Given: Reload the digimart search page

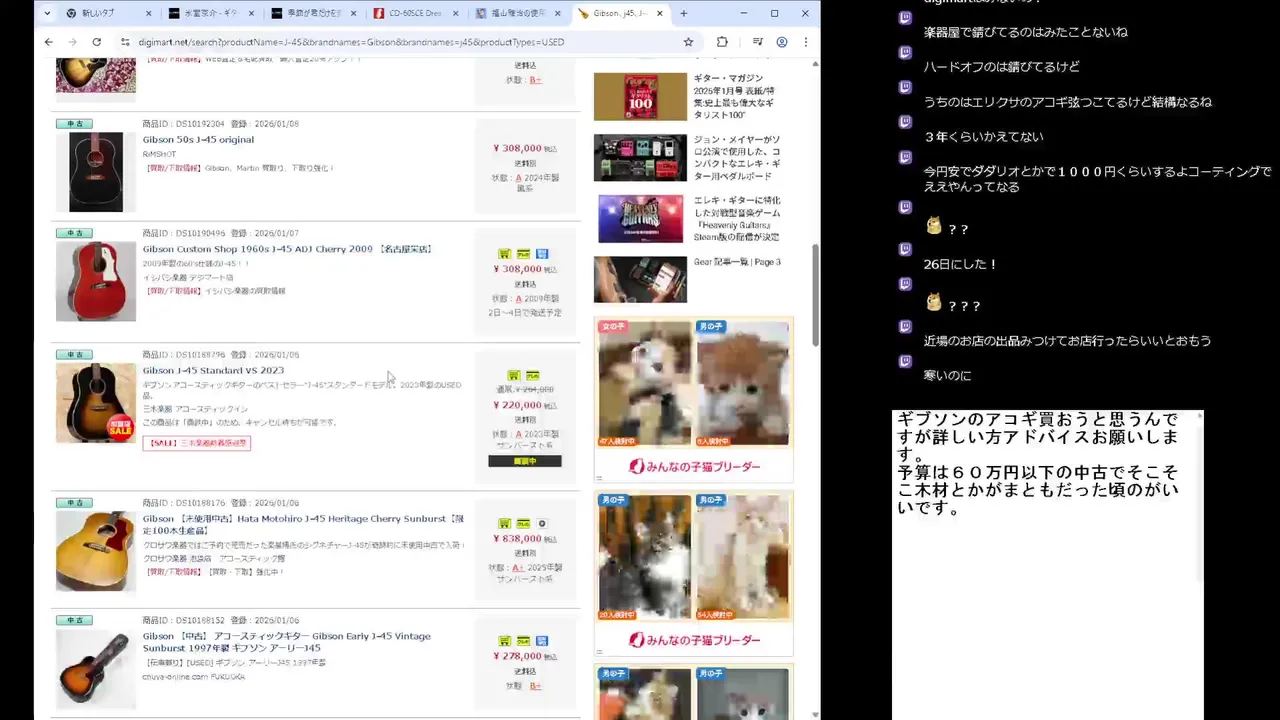Looking at the screenshot, I should pyautogui.click(x=96, y=42).
